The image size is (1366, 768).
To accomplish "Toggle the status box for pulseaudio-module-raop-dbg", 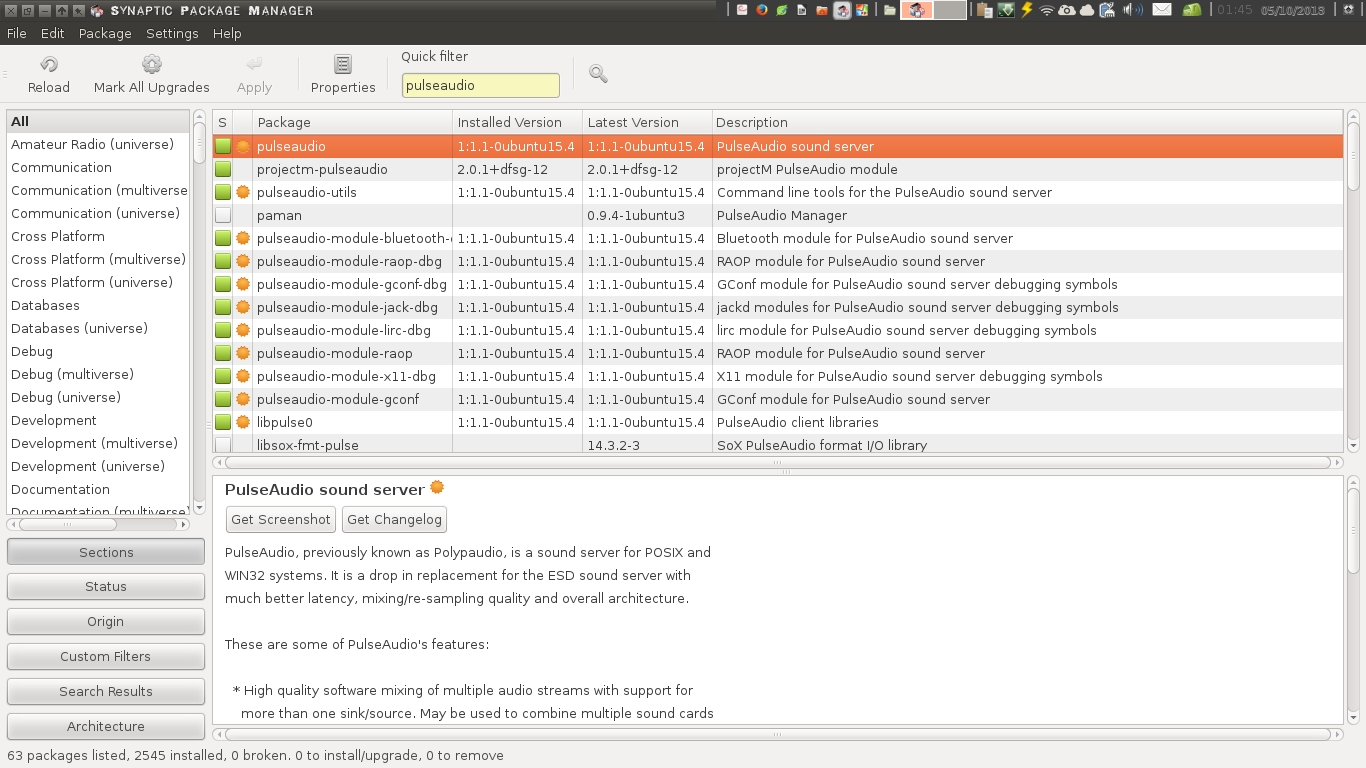I will (223, 261).
